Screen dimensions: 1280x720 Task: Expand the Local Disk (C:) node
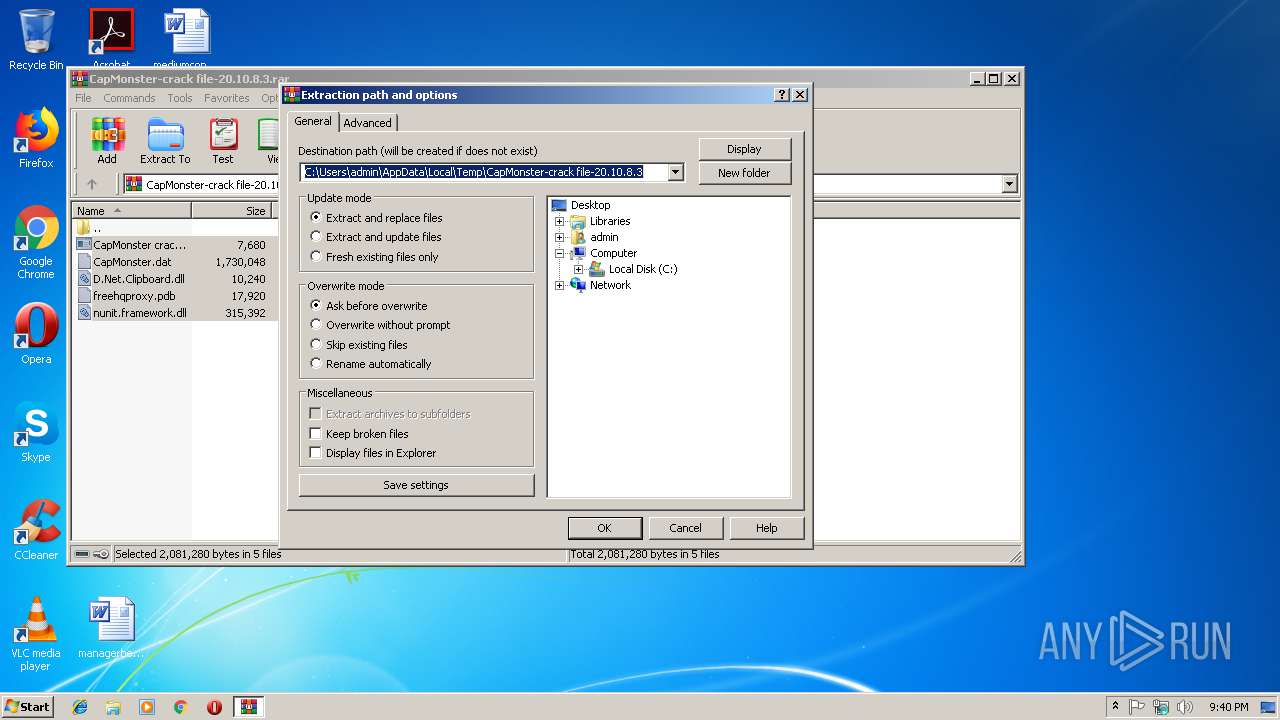578,269
